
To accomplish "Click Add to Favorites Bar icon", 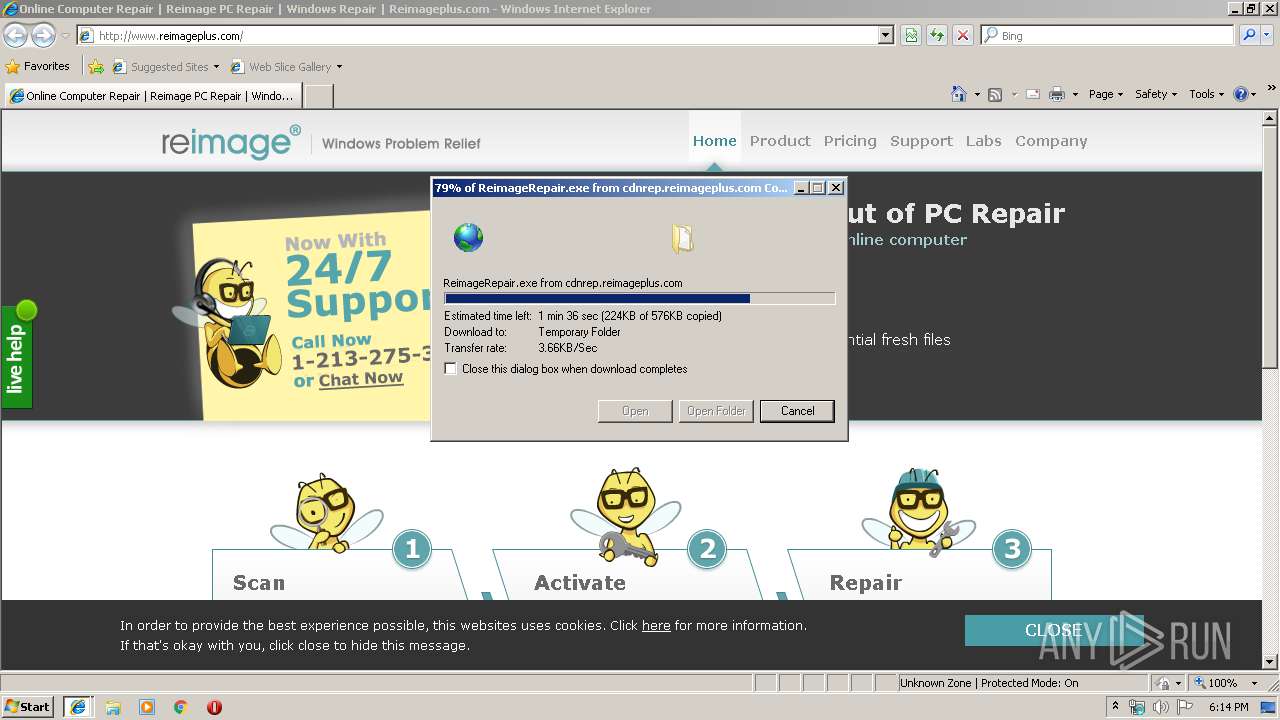I will pyautogui.click(x=96, y=67).
